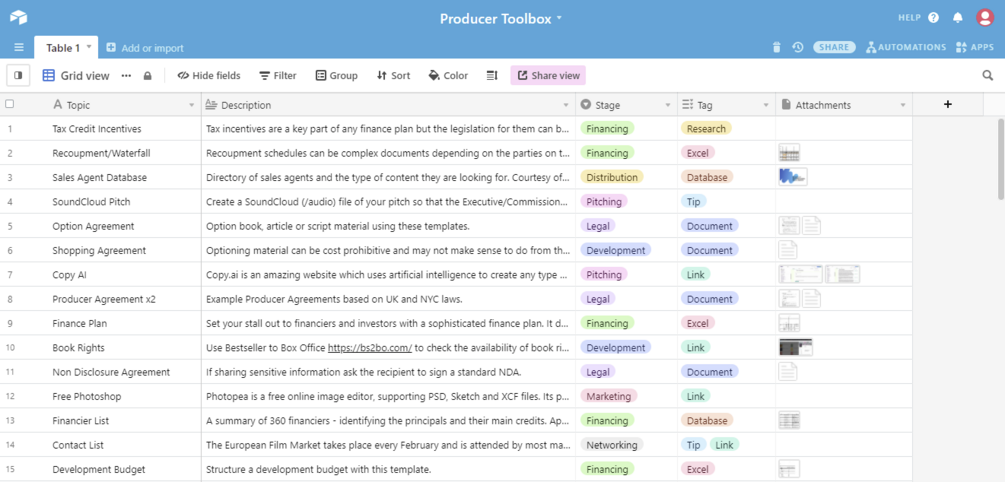Open Description column dropdown arrow
Image resolution: width=1005 pixels, height=482 pixels.
(x=566, y=105)
